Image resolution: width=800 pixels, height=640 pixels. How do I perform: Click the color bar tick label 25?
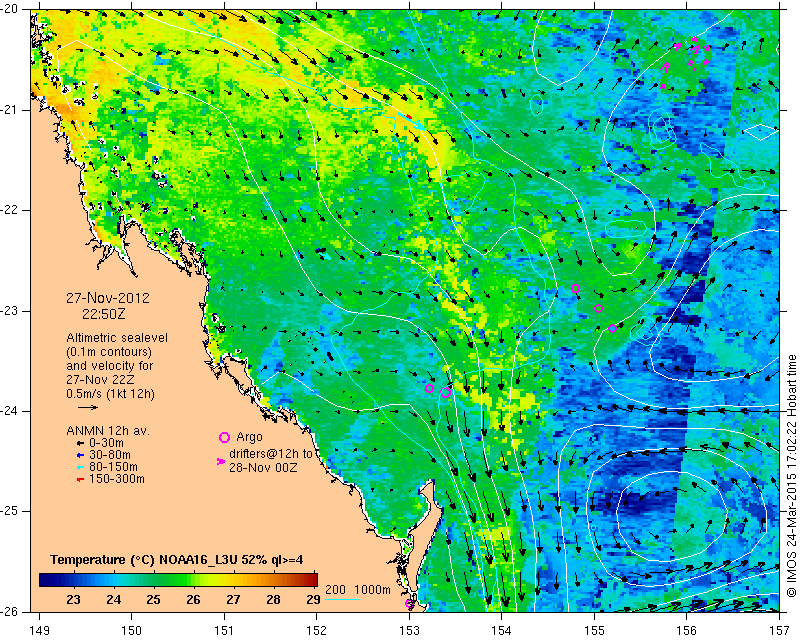(x=153, y=599)
